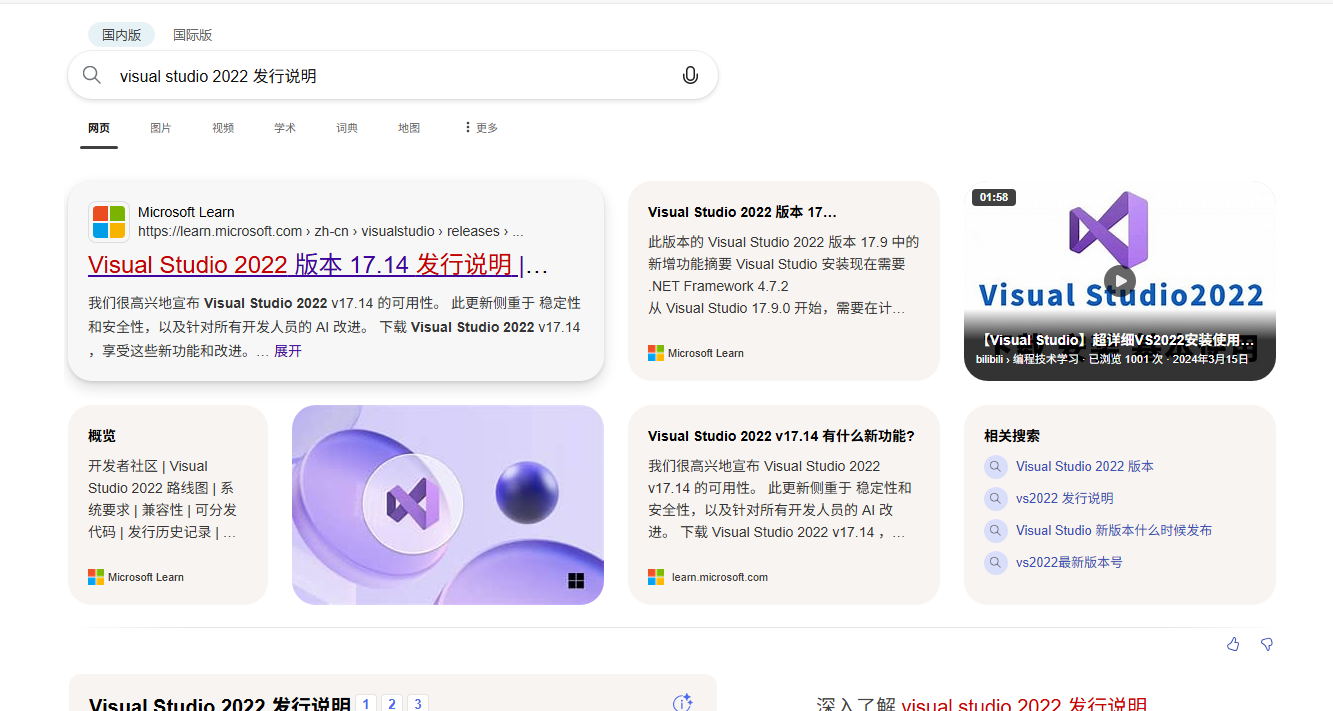
Task: Click citation reference number 1
Action: 366,704
